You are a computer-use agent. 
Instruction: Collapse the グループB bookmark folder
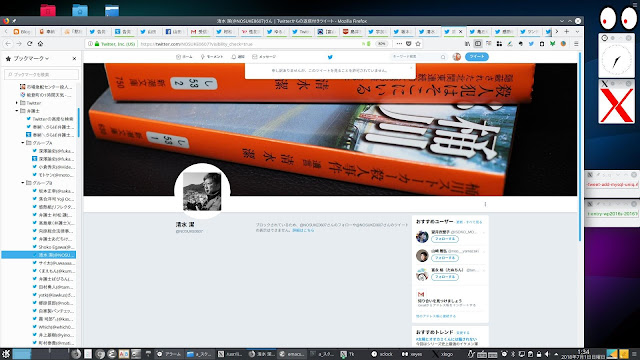(23, 183)
